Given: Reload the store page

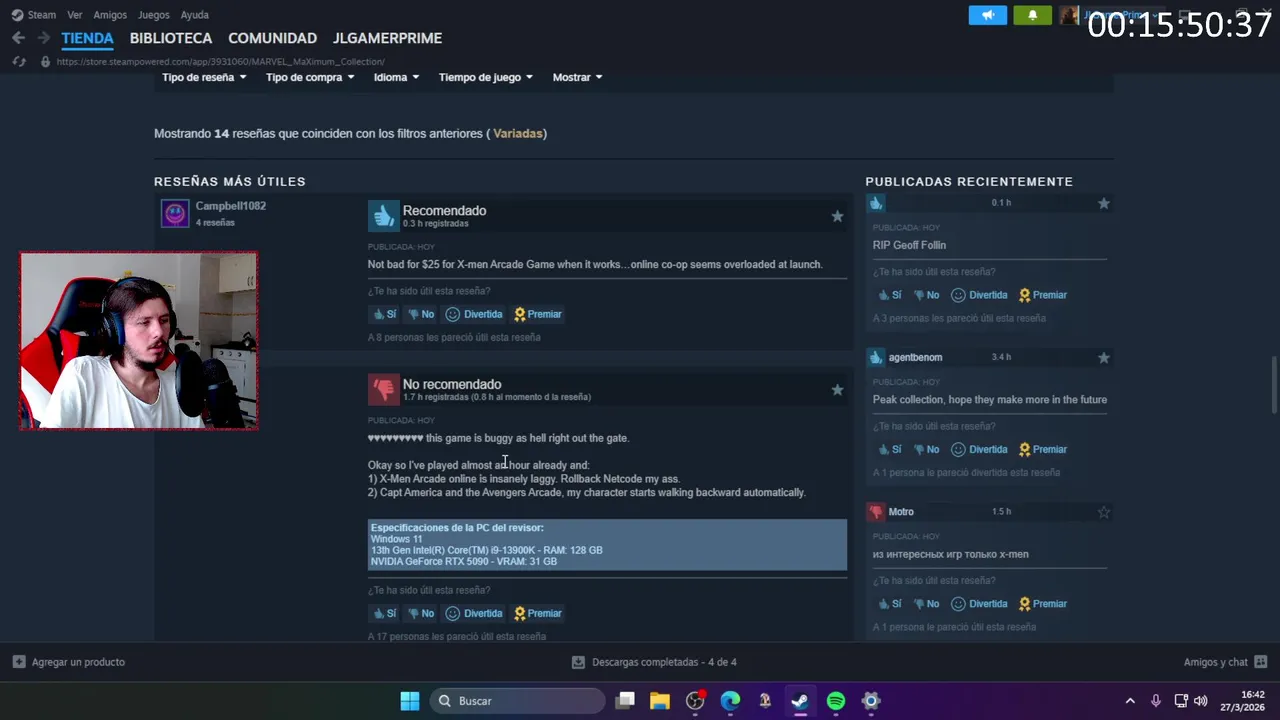Looking at the screenshot, I should 18,61.
